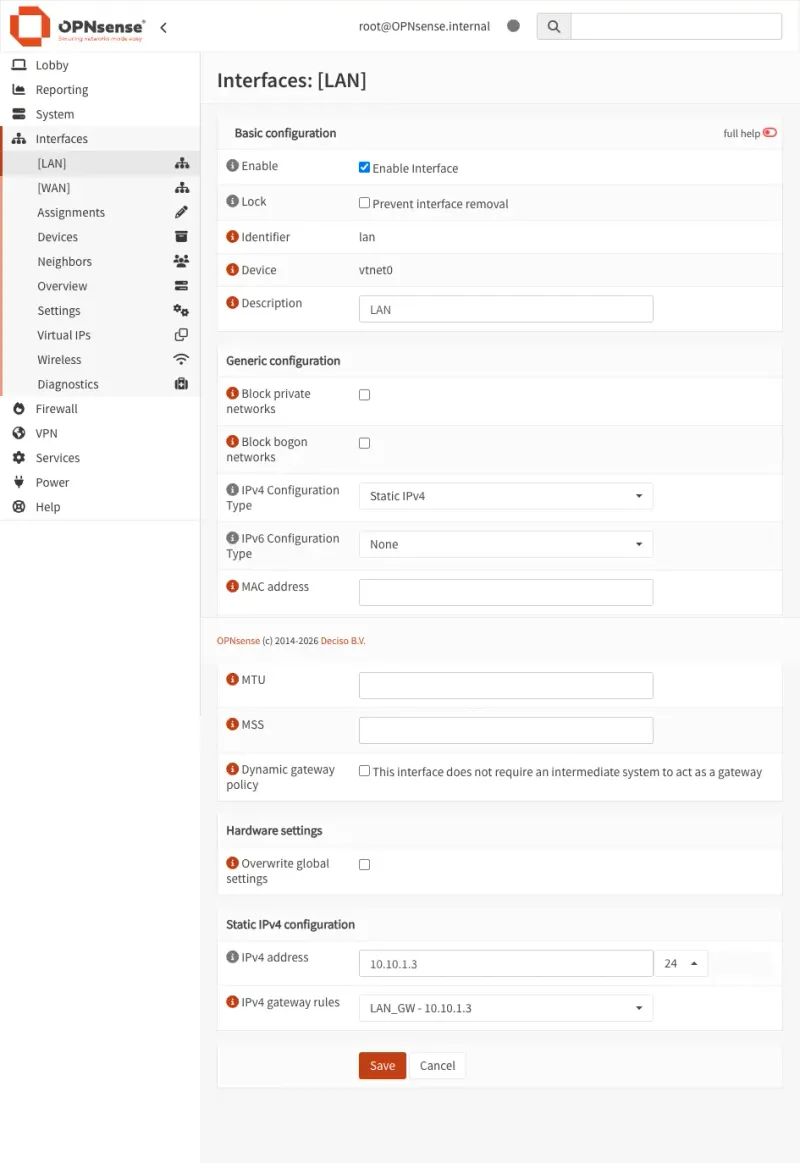The image size is (800, 1163).
Task: Click inside the IPv4 address field
Action: tap(505, 962)
